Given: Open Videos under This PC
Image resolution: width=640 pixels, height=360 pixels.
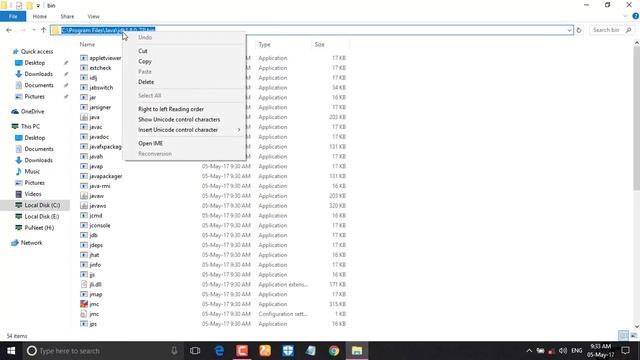Looking at the screenshot, I should [x=33, y=194].
